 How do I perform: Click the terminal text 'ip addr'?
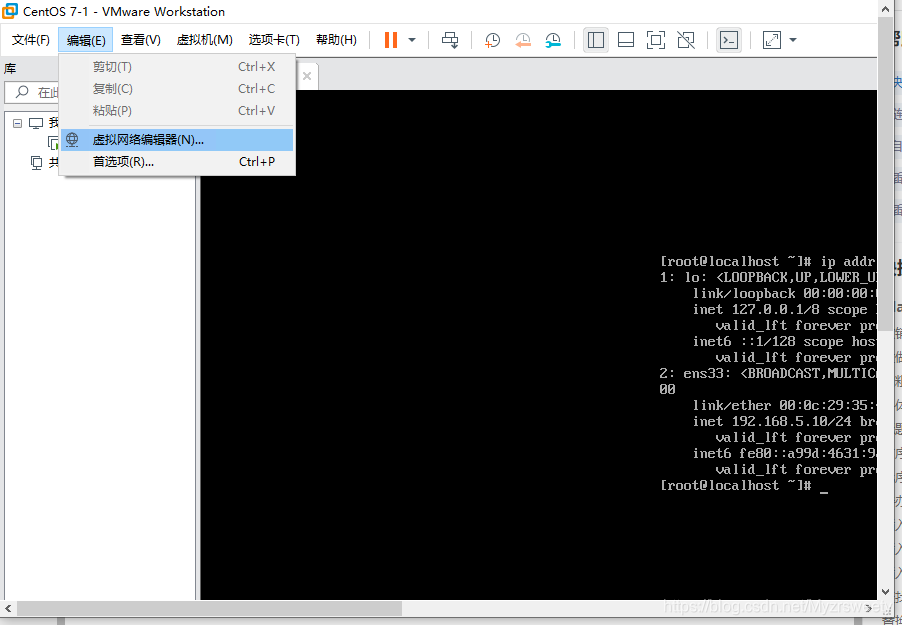(x=848, y=261)
